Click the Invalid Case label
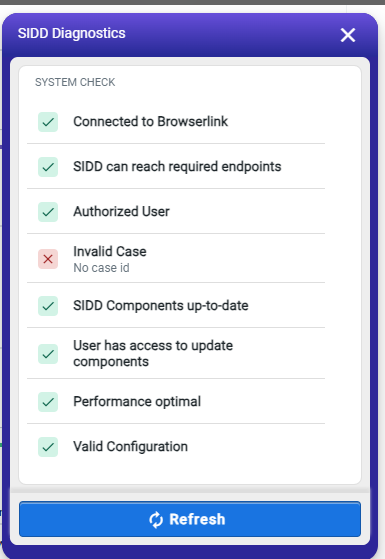The height and width of the screenshot is (559, 385). click(x=110, y=251)
